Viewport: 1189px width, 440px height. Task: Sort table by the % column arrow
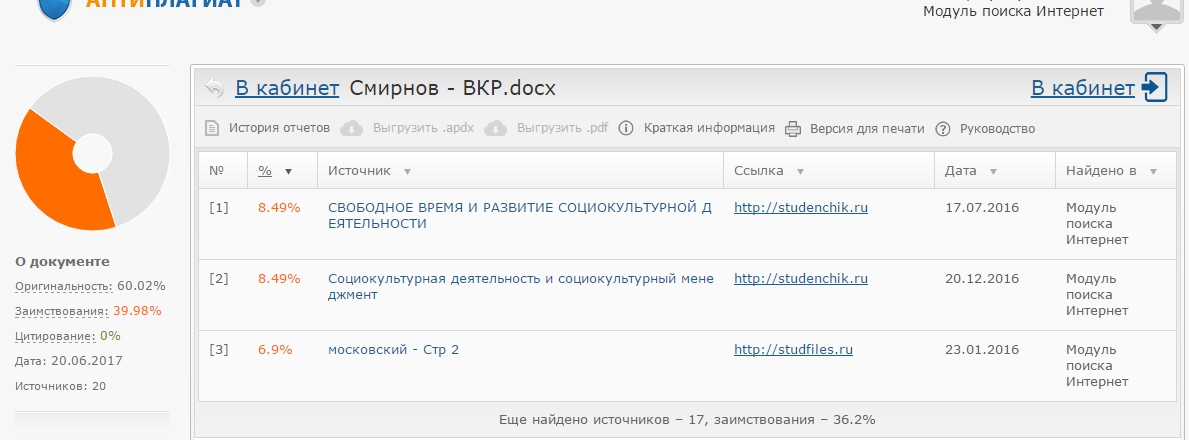(289, 172)
